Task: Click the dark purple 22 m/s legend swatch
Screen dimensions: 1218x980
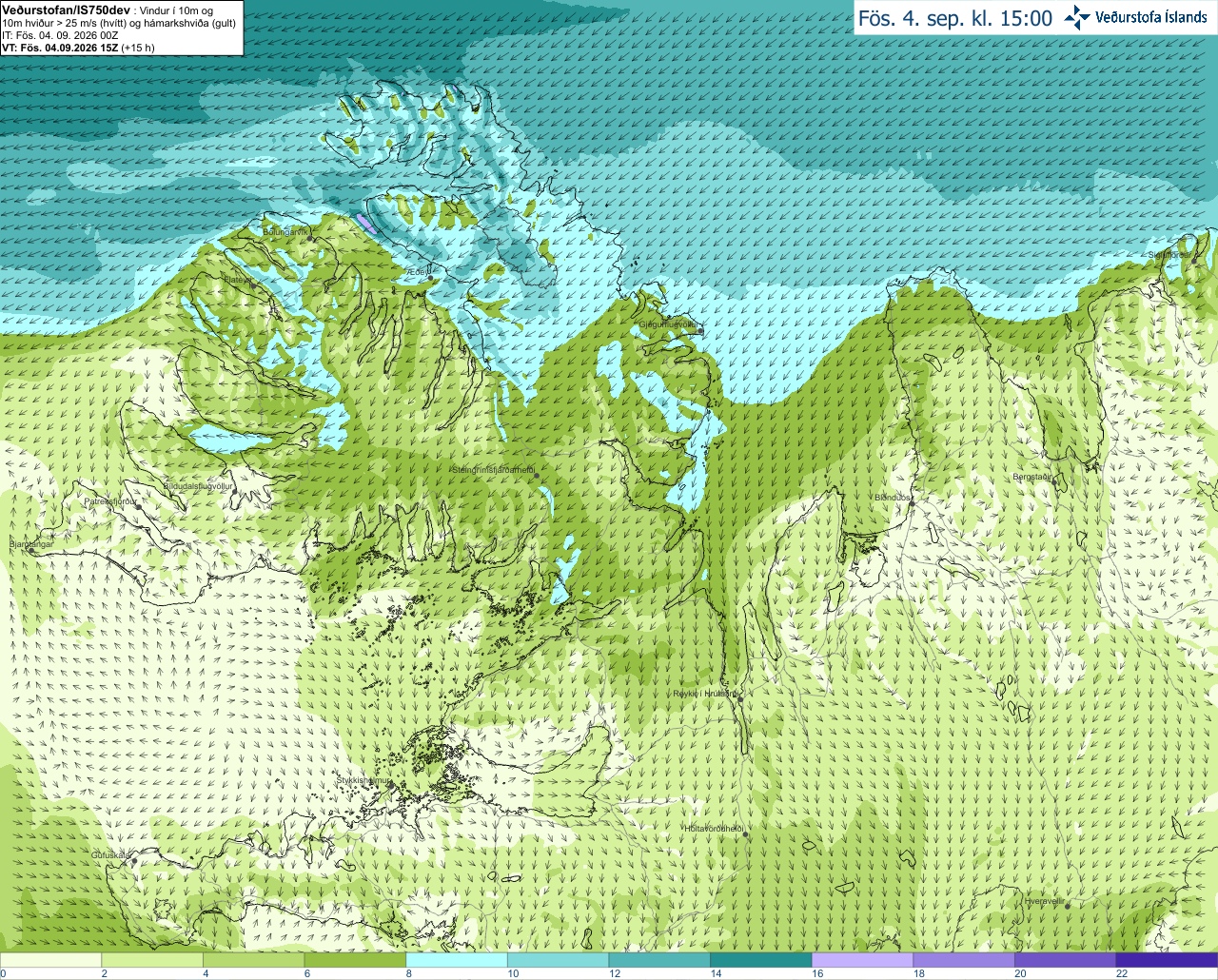Action: [1167, 960]
